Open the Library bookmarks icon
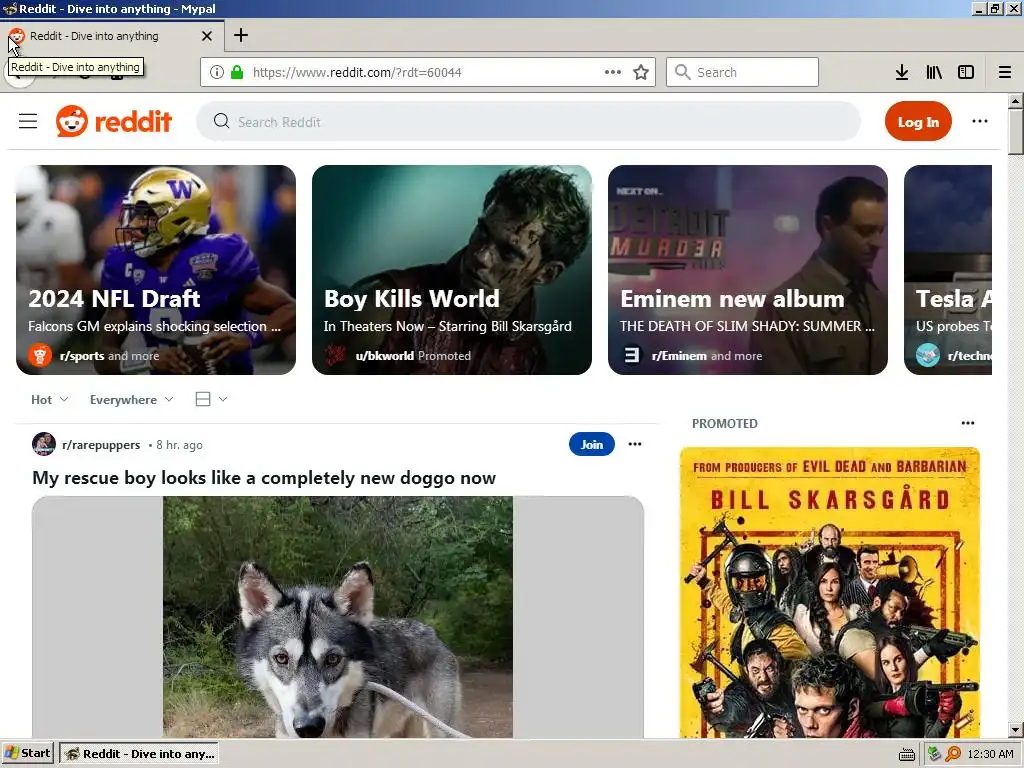The image size is (1024, 768). click(934, 72)
